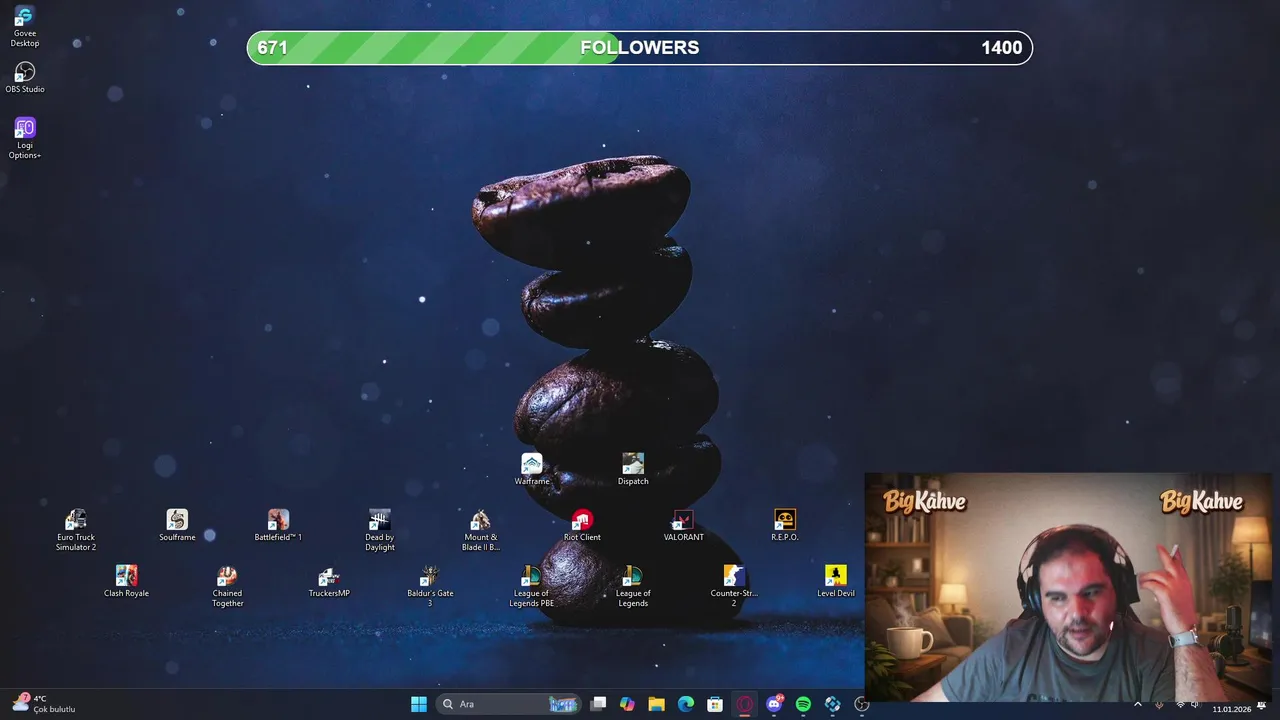
Task: Click the League of Legends PBE icon
Action: [x=532, y=586]
